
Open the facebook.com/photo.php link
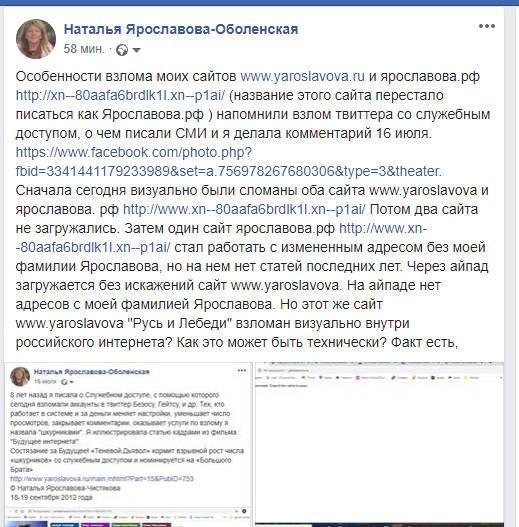click(x=134, y=153)
